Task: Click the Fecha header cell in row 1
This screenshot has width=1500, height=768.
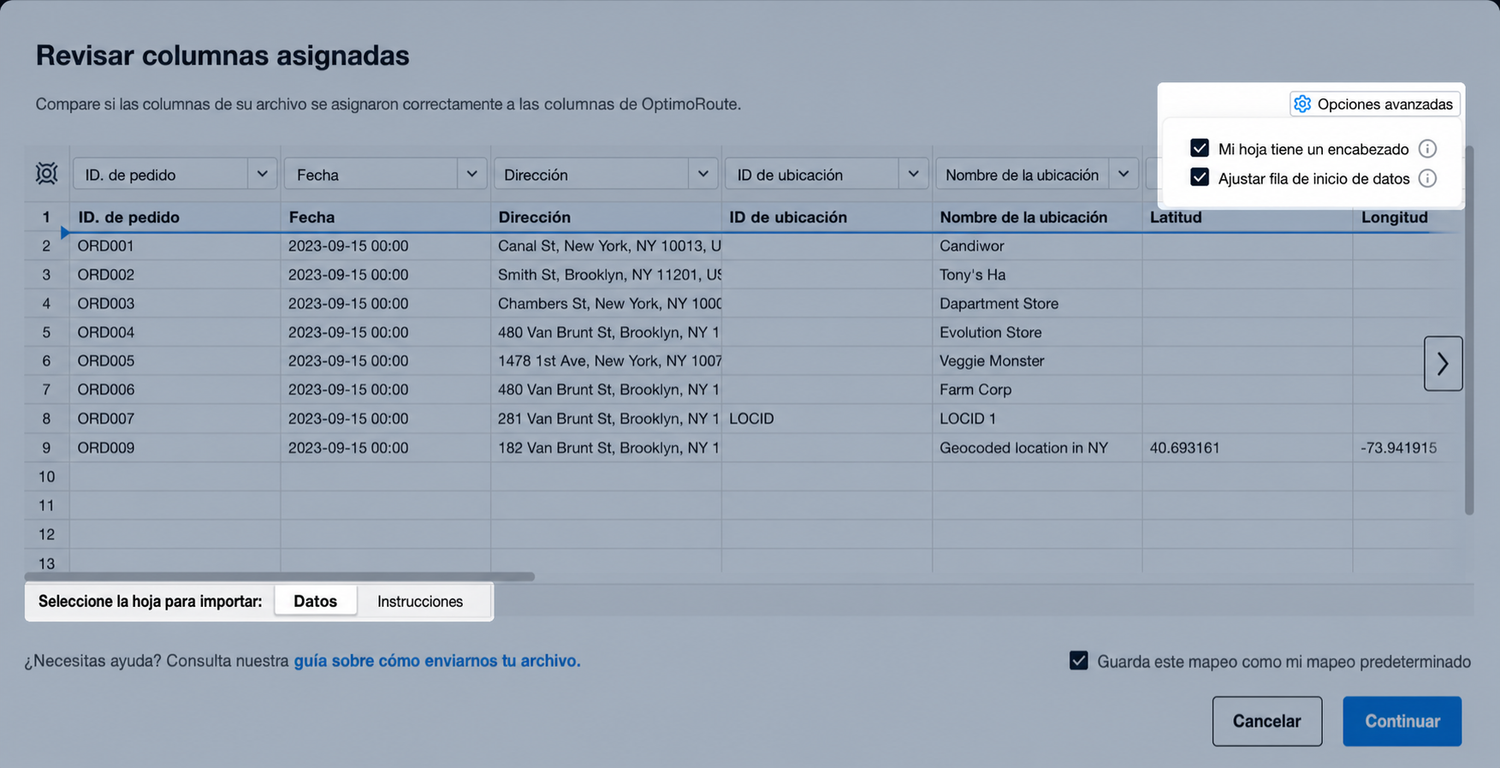Action: (386, 217)
